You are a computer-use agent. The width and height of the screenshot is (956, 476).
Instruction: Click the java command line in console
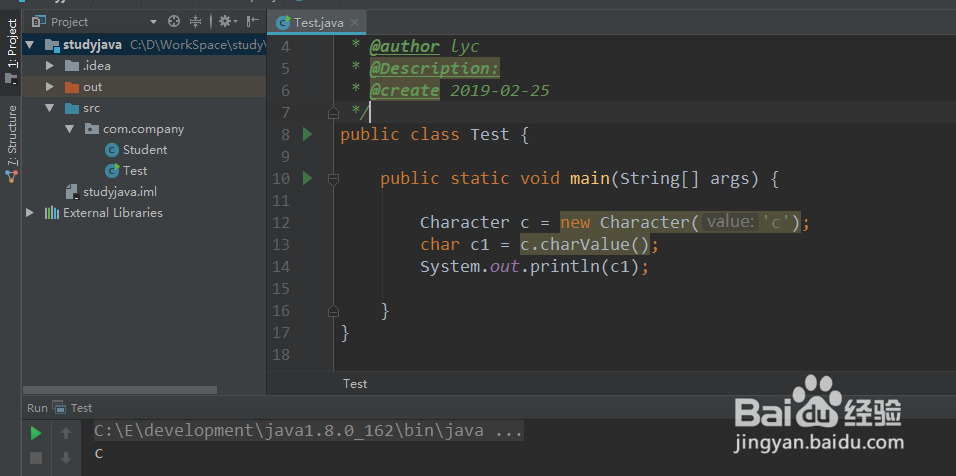tap(308, 431)
